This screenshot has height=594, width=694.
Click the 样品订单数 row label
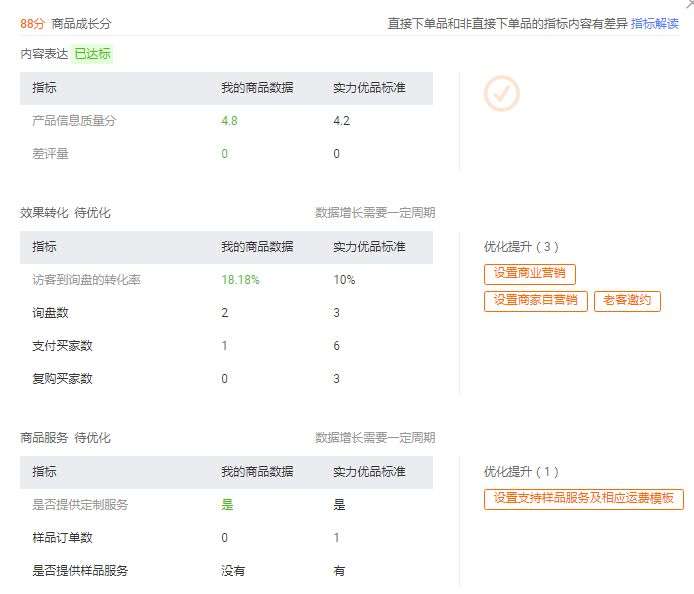coord(62,538)
